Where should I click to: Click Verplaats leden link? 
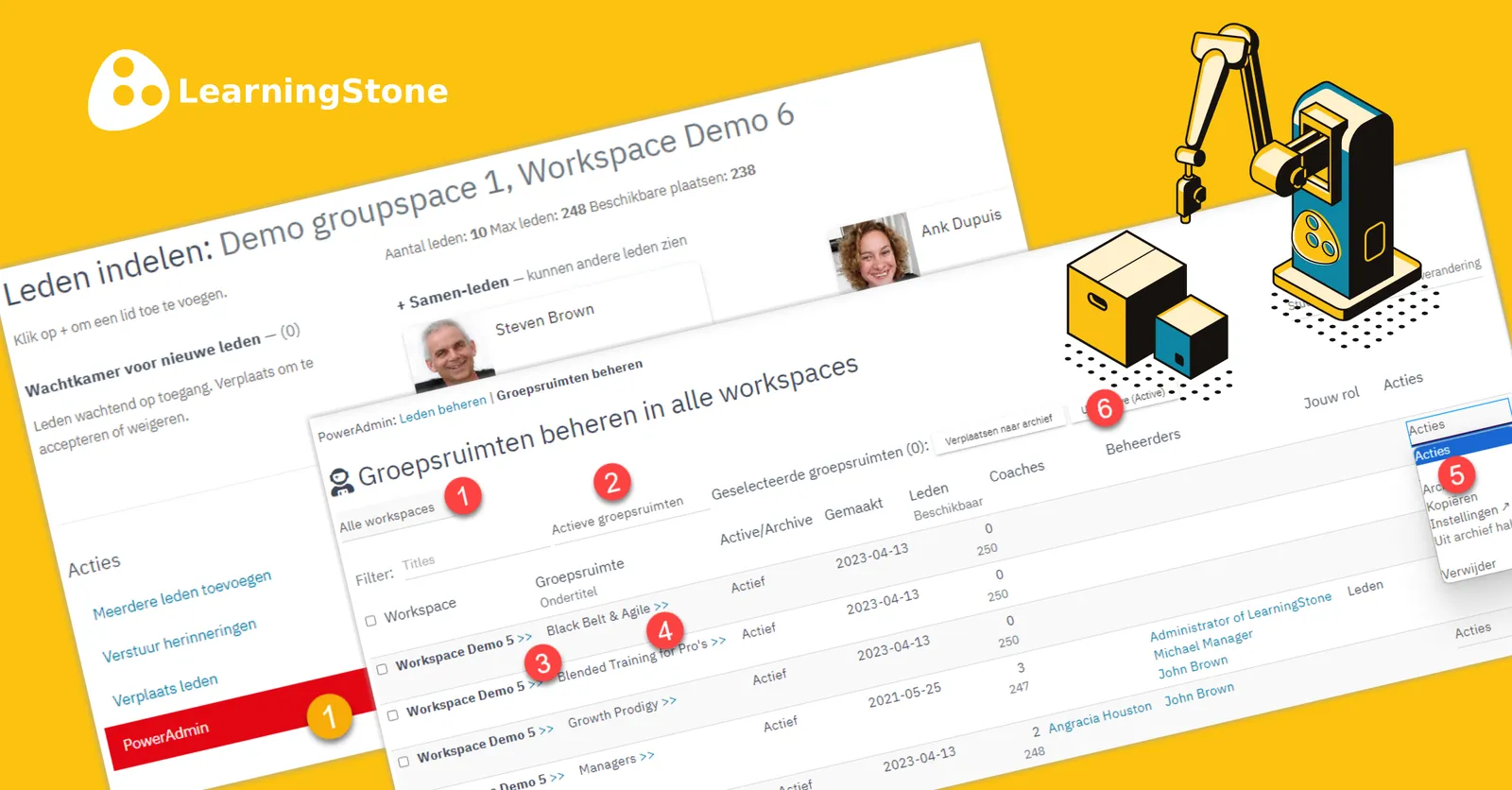pyautogui.click(x=164, y=691)
